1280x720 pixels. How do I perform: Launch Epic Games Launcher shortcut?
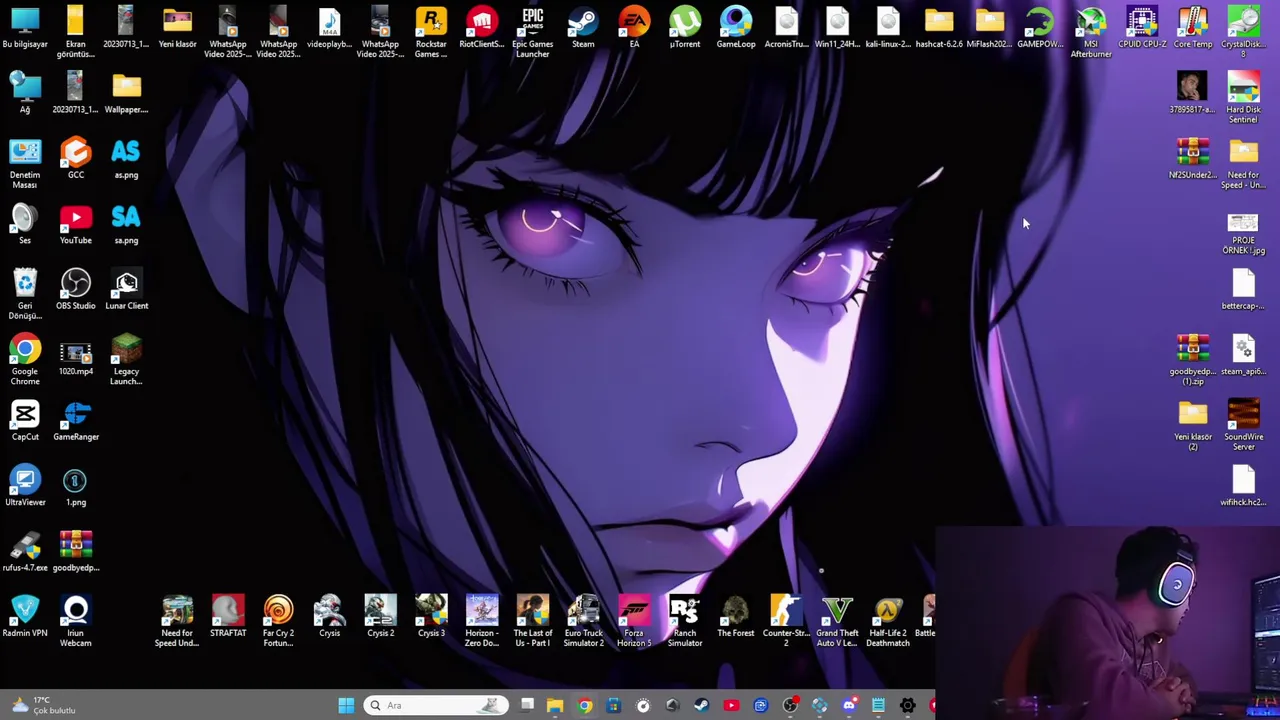coord(532,32)
